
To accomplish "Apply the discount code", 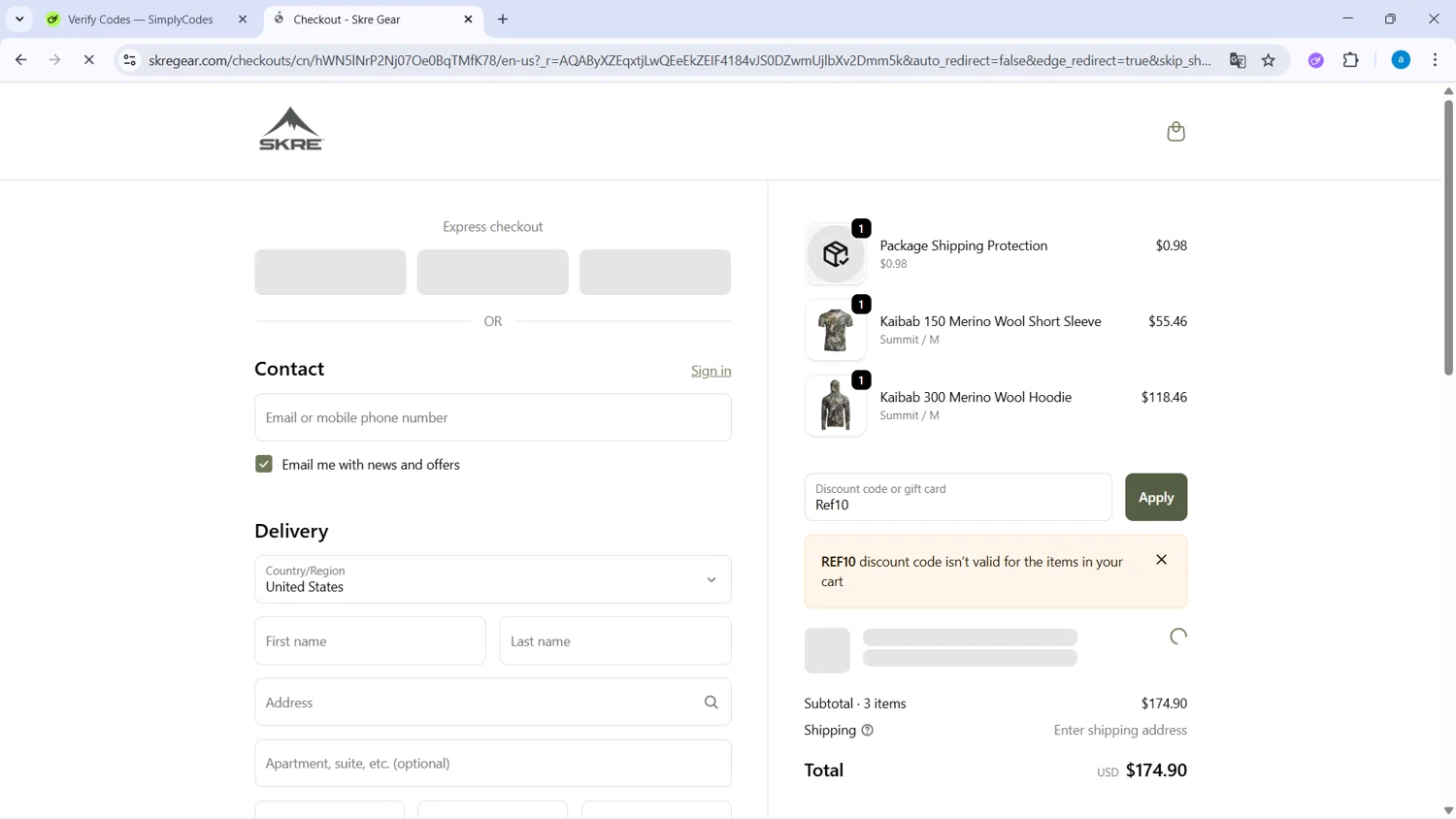I will (x=1156, y=497).
